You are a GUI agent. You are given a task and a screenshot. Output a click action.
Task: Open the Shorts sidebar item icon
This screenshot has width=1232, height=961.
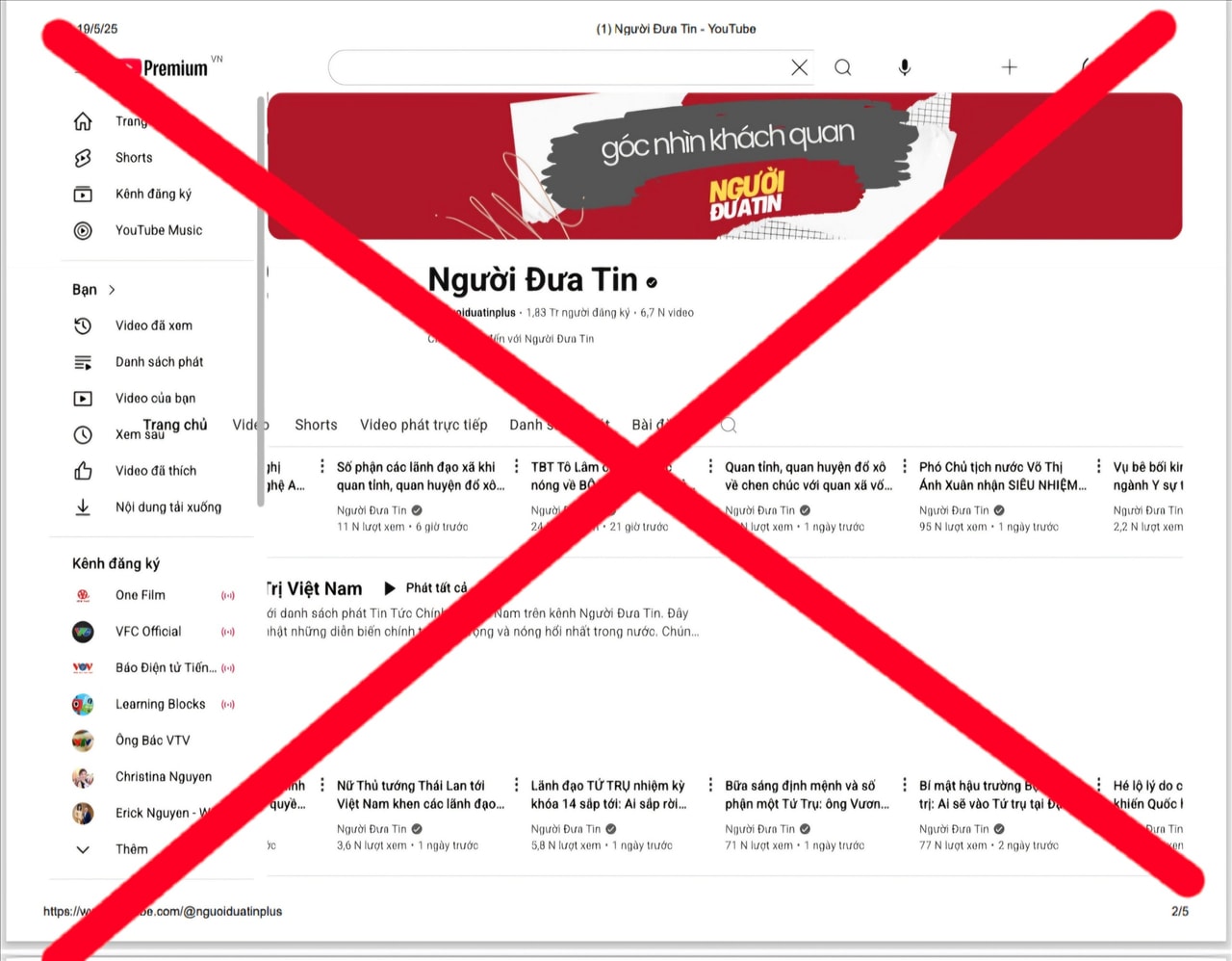(x=83, y=158)
